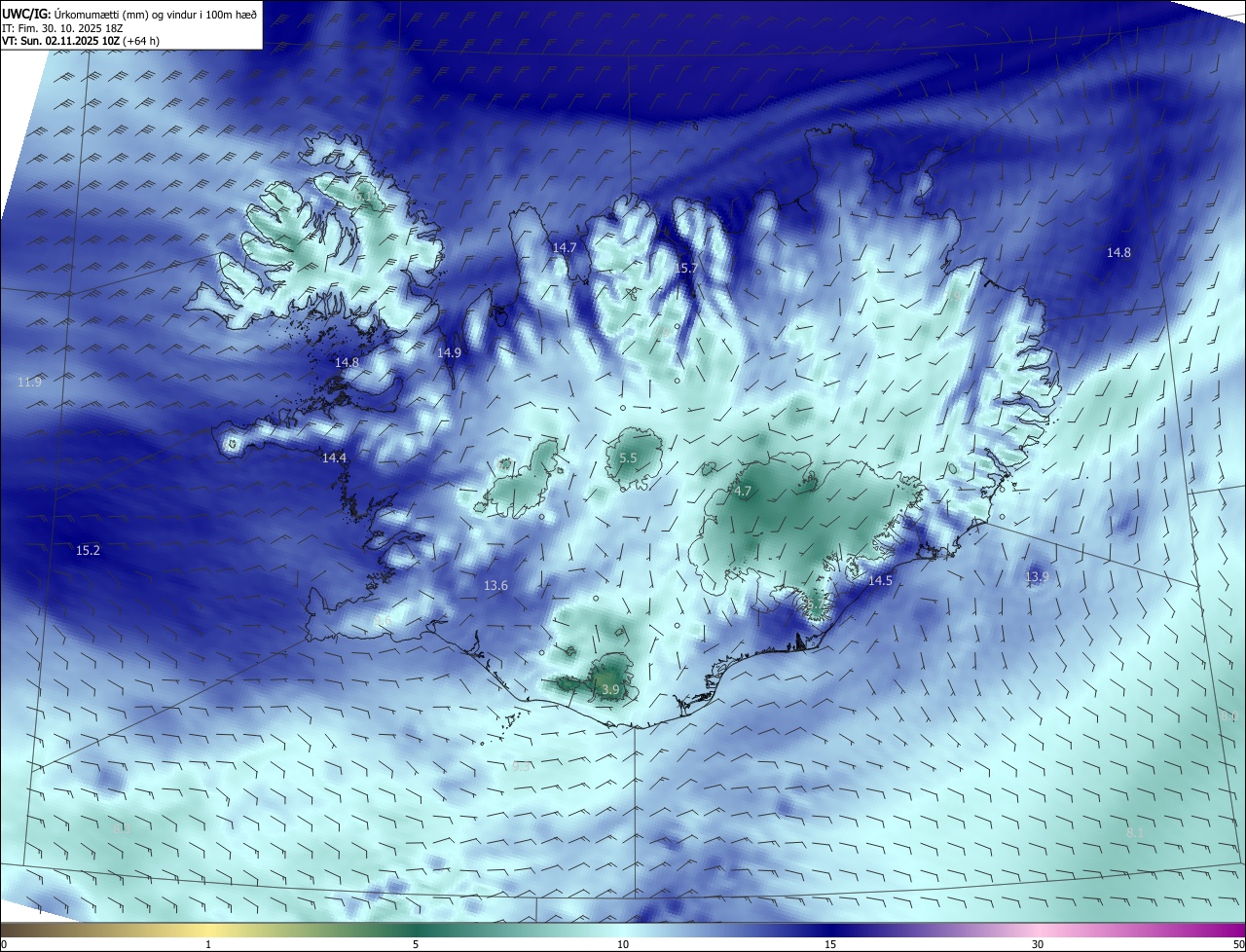Screen dimensions: 1246x952
Task: Click the colour bar tick label 15
Action: click(830, 944)
